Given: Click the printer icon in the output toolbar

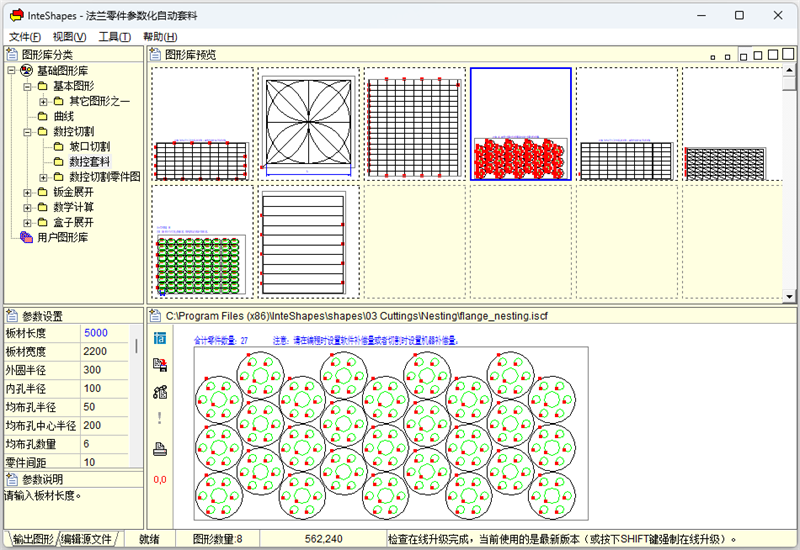Looking at the screenshot, I should (x=160, y=449).
